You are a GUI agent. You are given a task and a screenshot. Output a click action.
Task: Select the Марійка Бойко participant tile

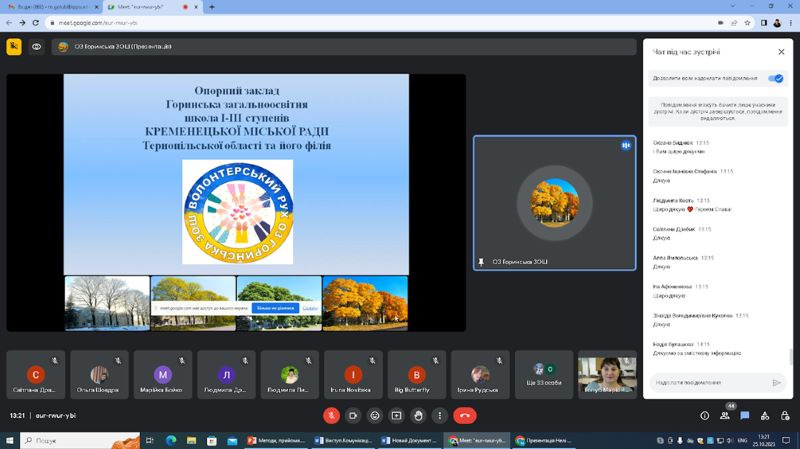click(x=163, y=375)
